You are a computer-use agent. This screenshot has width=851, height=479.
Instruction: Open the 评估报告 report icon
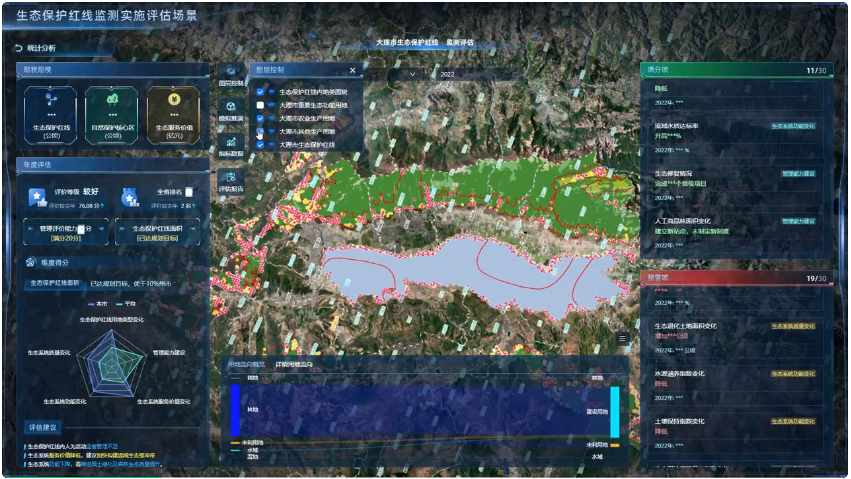pos(229,182)
